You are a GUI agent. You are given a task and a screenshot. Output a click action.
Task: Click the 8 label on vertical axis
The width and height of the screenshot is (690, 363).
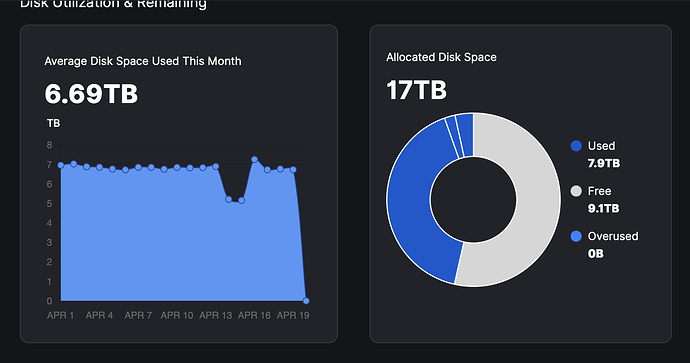pyautogui.click(x=49, y=145)
